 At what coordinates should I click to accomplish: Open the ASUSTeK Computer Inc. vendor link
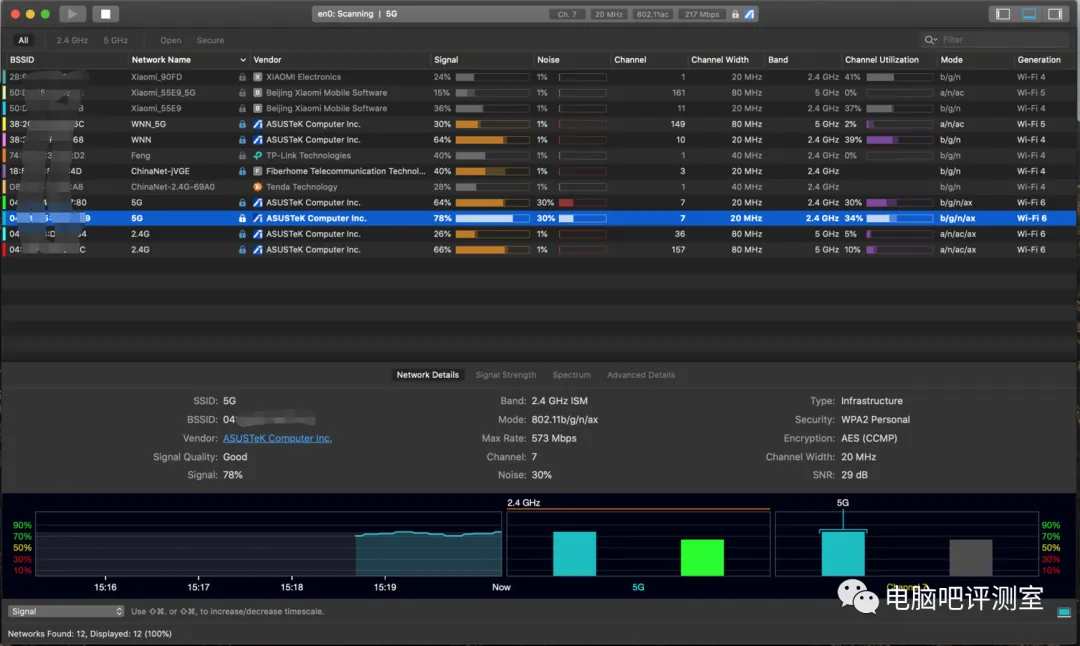click(277, 438)
